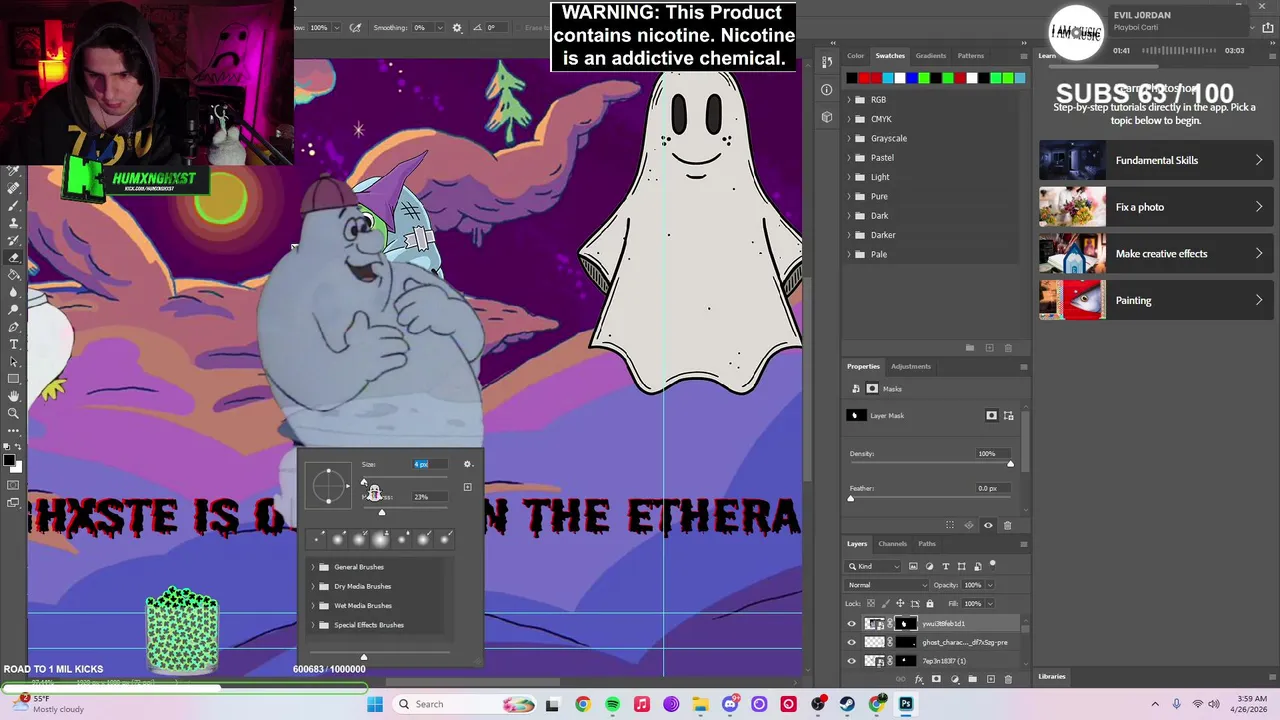Screen dimensions: 1280x720
Task: Open the Edit Toolbar three-dots button
Action: (14, 430)
